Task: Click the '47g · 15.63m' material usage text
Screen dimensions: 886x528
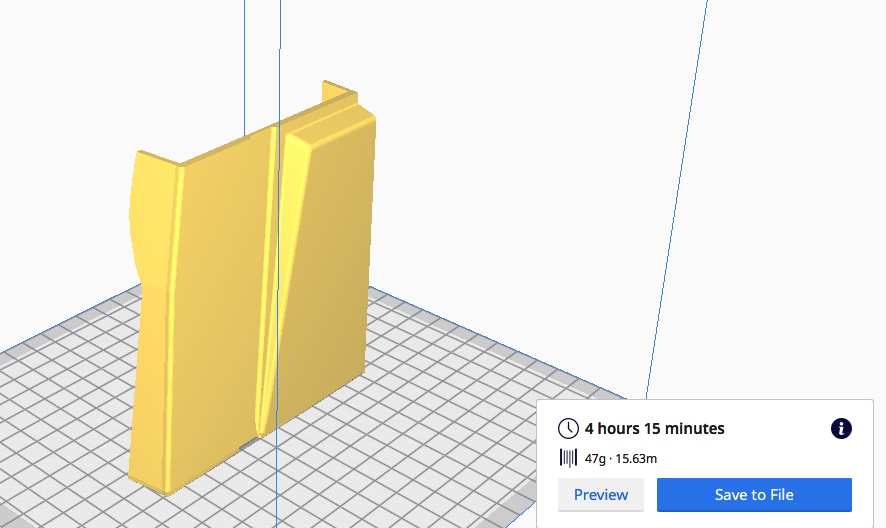Action: coord(620,458)
